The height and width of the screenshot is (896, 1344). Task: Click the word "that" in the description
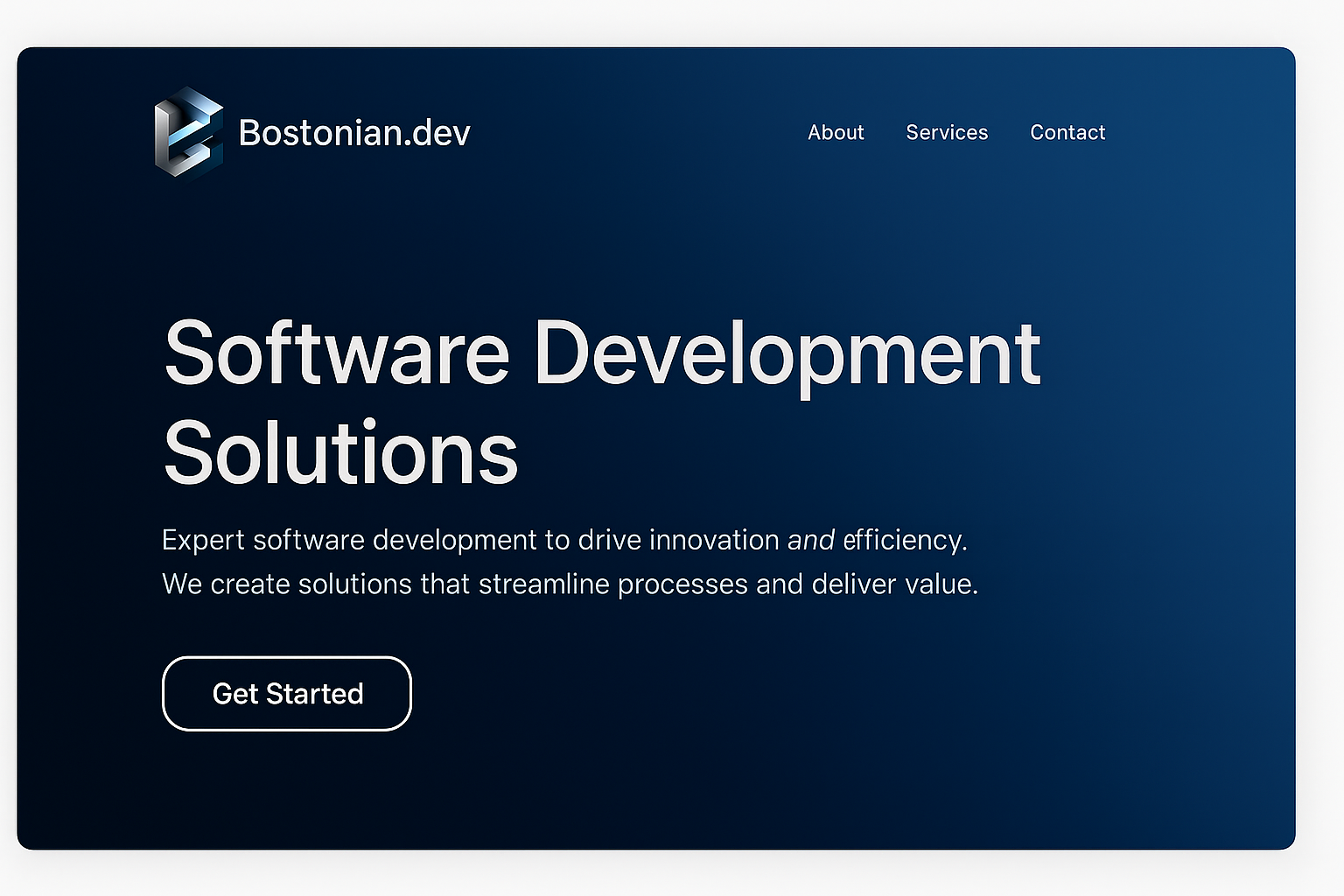click(x=444, y=584)
